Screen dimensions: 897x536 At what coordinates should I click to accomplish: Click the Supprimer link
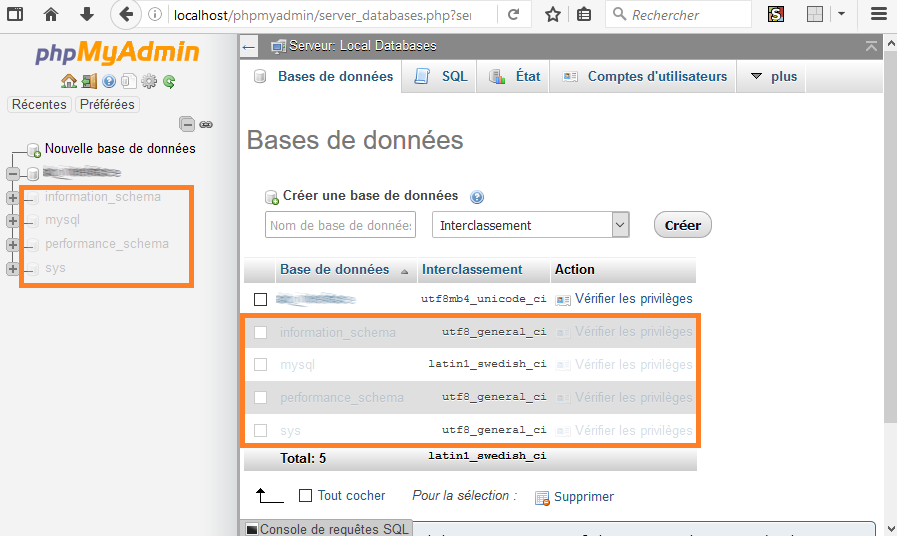584,497
